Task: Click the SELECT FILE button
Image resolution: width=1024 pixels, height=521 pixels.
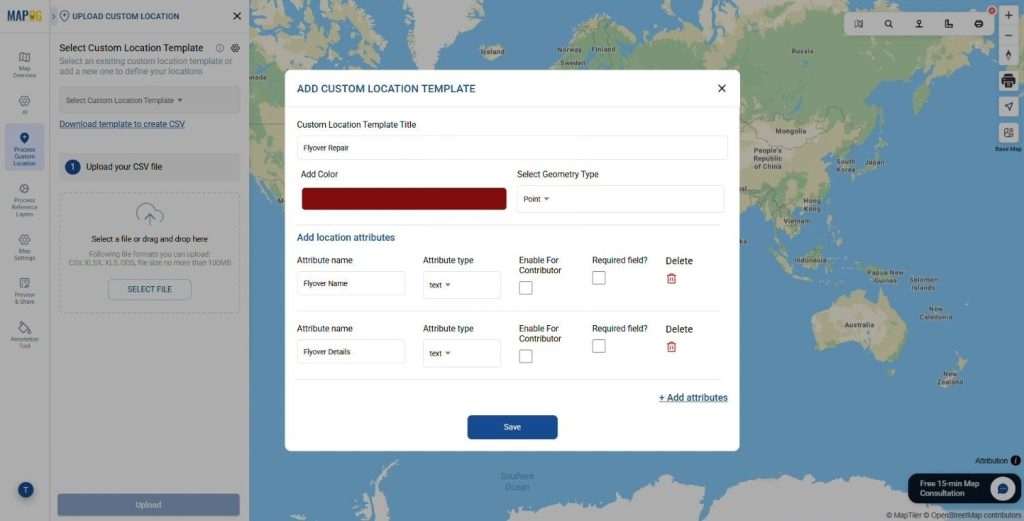Action: 150,289
